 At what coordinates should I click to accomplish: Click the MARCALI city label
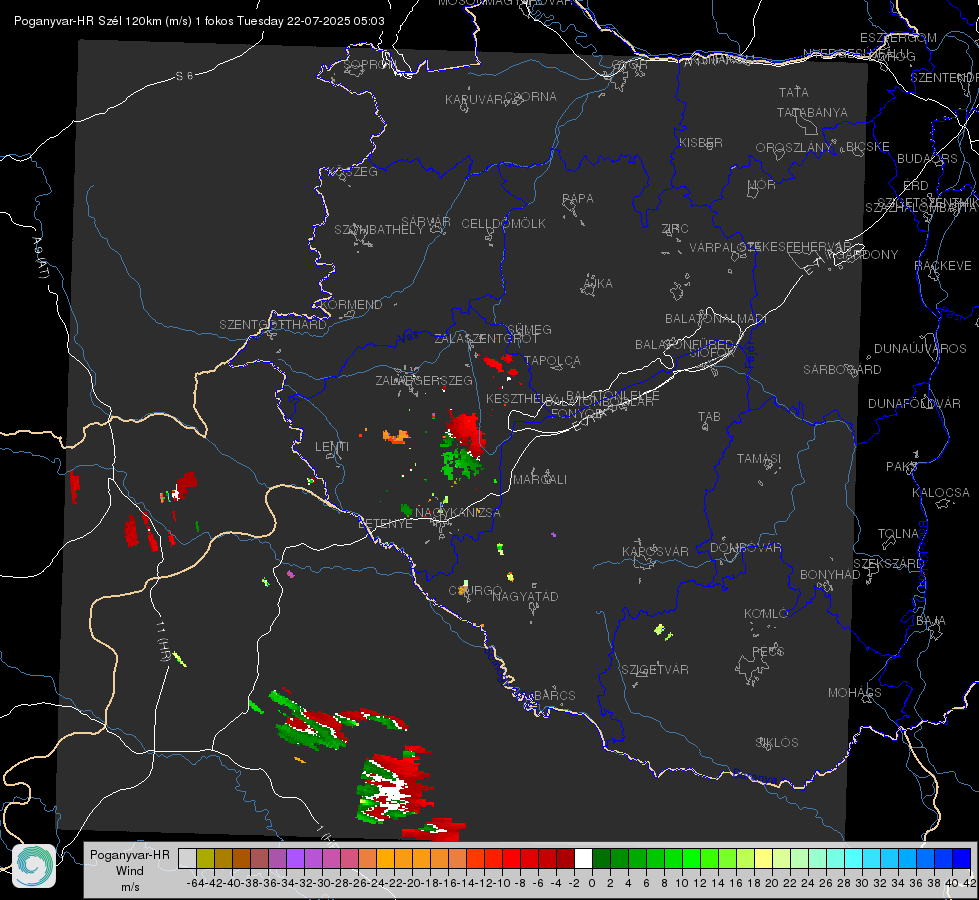click(x=540, y=480)
